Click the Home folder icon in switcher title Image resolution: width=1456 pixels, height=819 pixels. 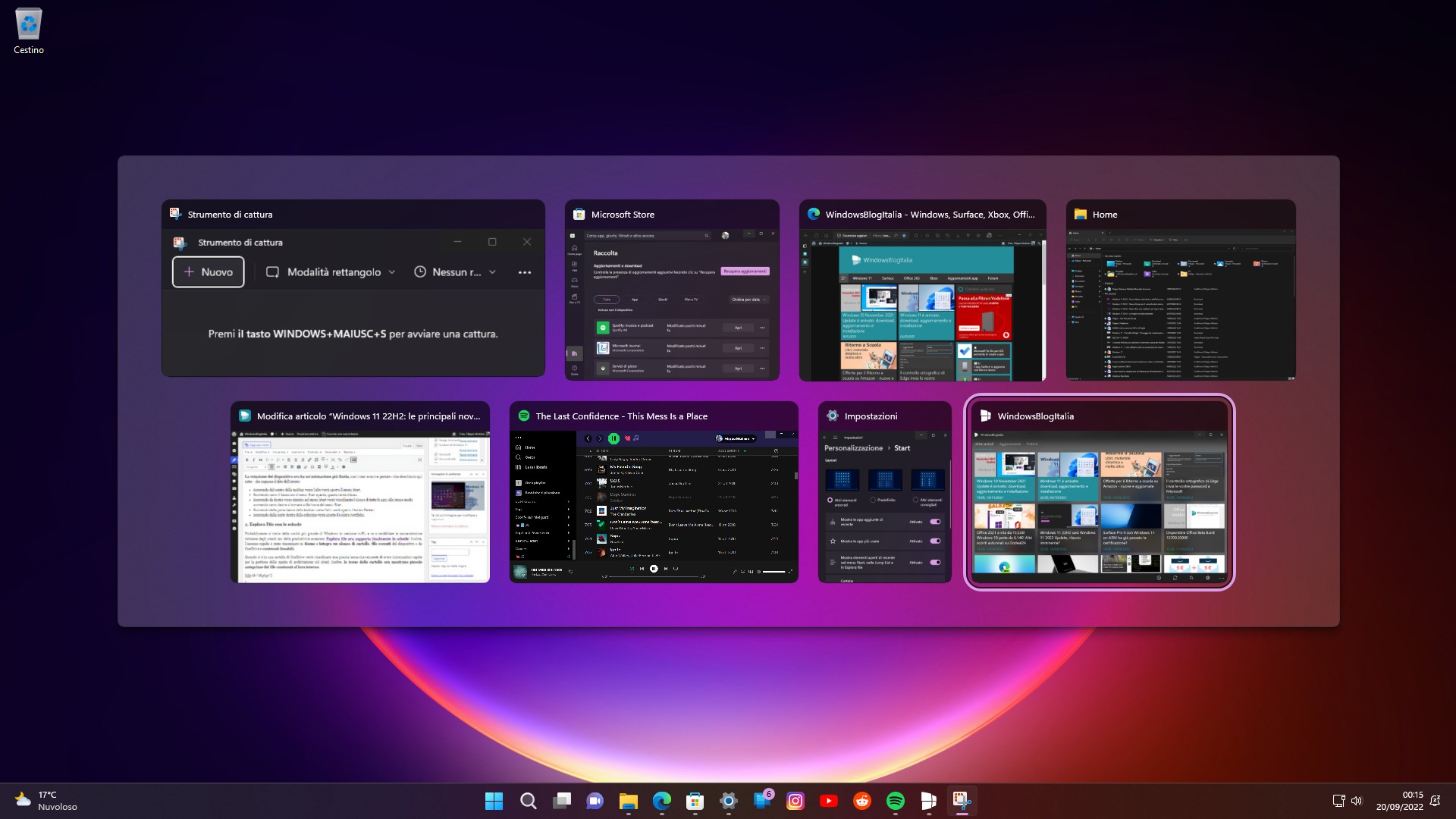pos(1080,214)
